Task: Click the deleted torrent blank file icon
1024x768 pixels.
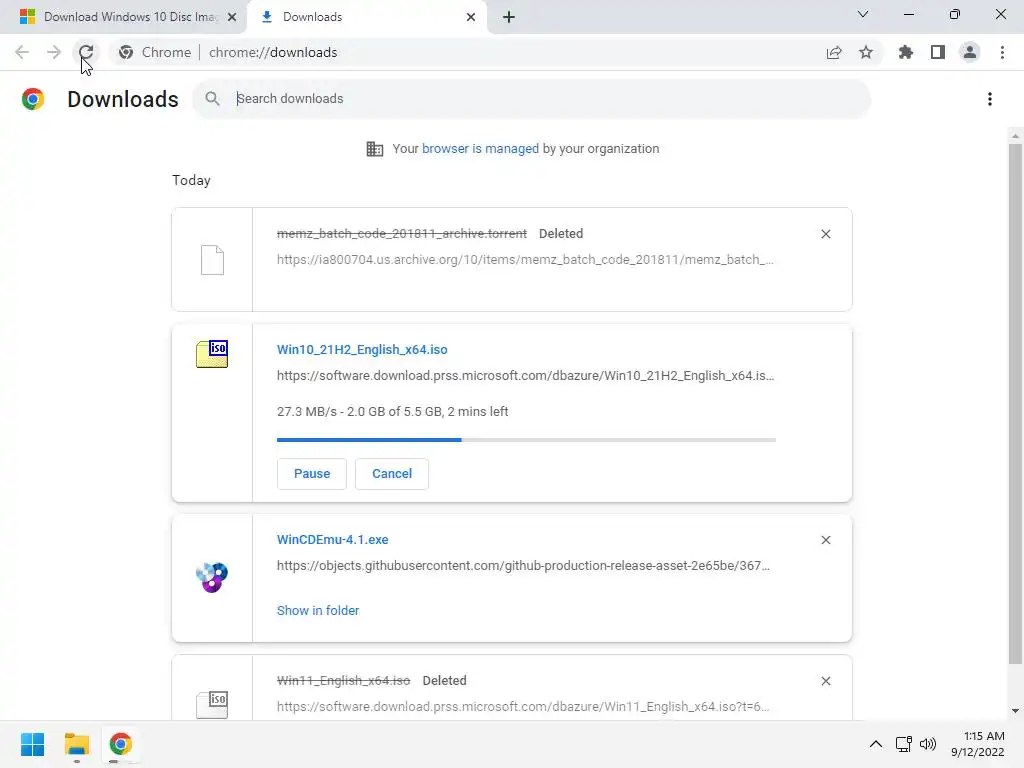Action: coord(212,260)
